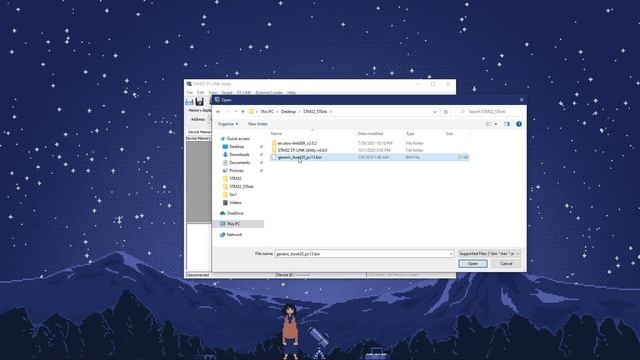Select STM32_STlink folder in navigation pane

pos(241,187)
